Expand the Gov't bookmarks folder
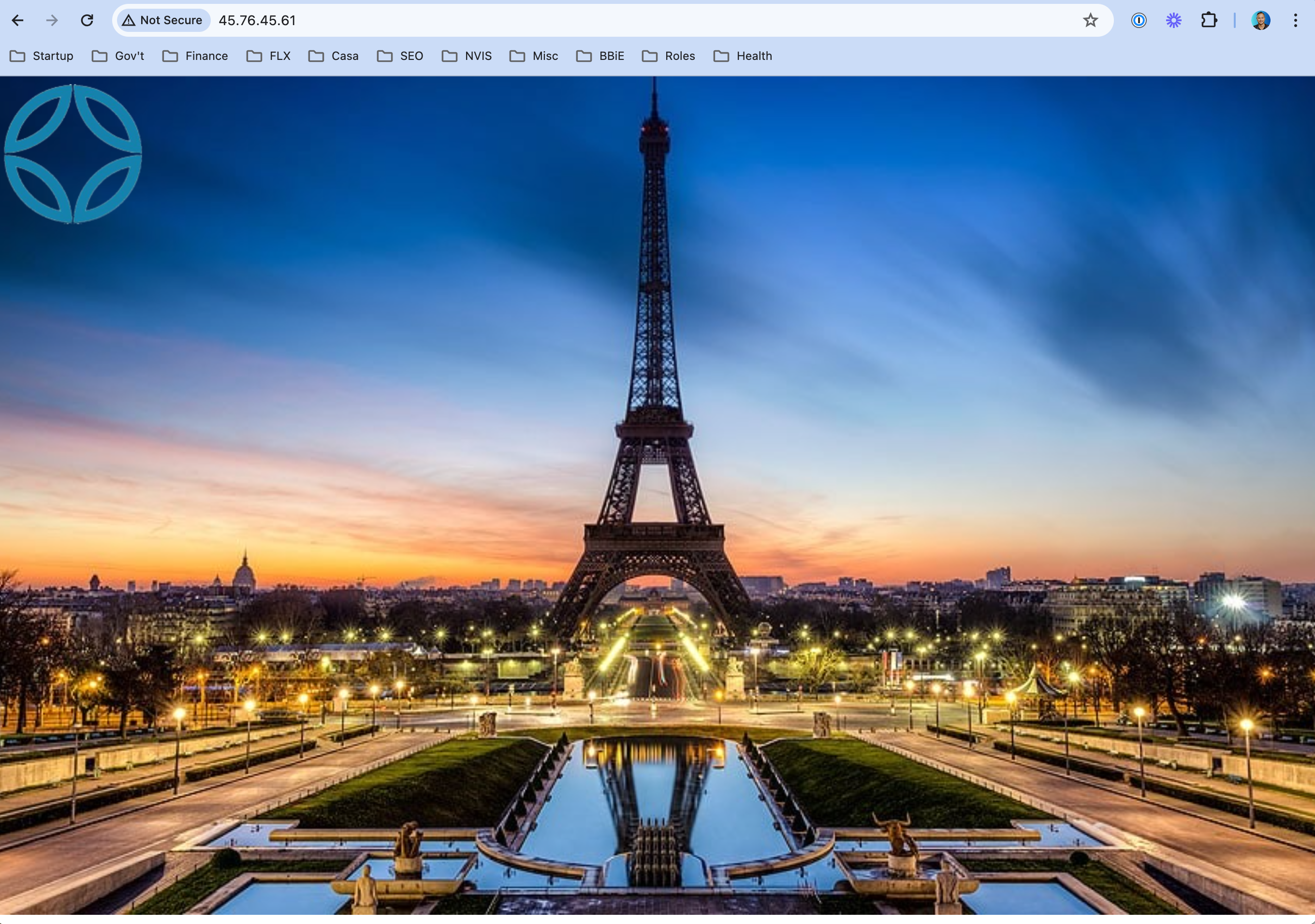Screen dimensions: 1315x924 coord(118,56)
